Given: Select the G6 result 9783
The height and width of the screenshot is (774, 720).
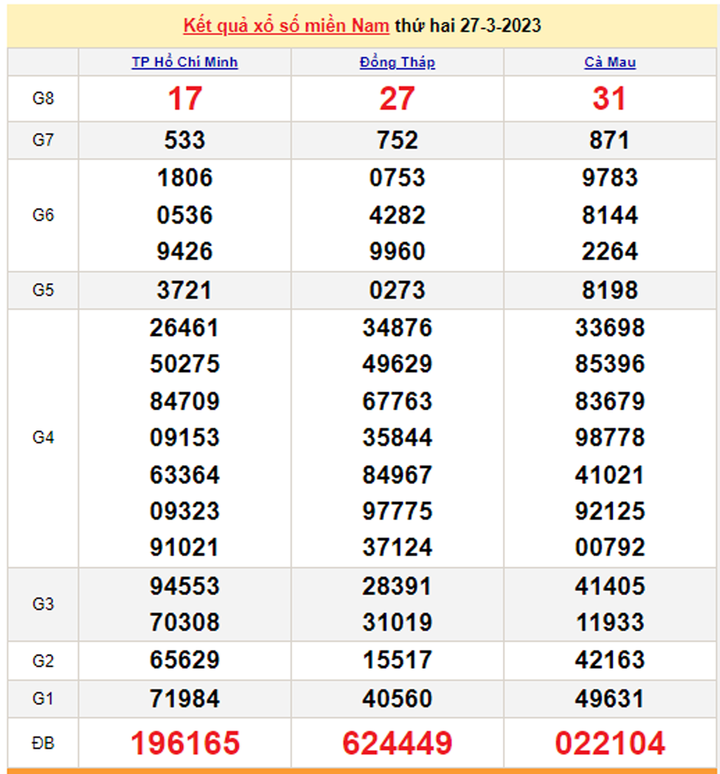Looking at the screenshot, I should [x=610, y=178].
